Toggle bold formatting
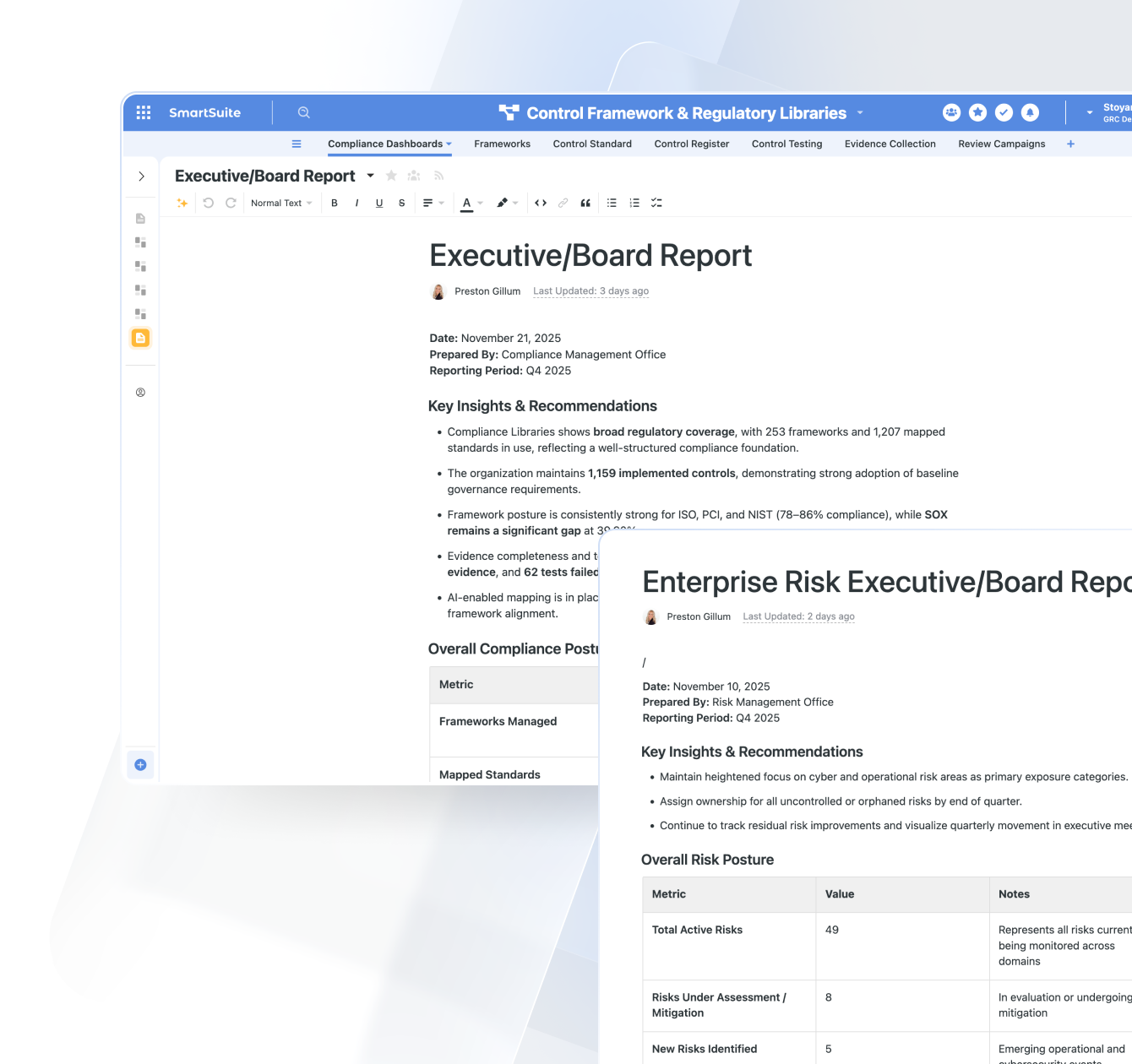The width and height of the screenshot is (1132, 1064). pos(335,203)
